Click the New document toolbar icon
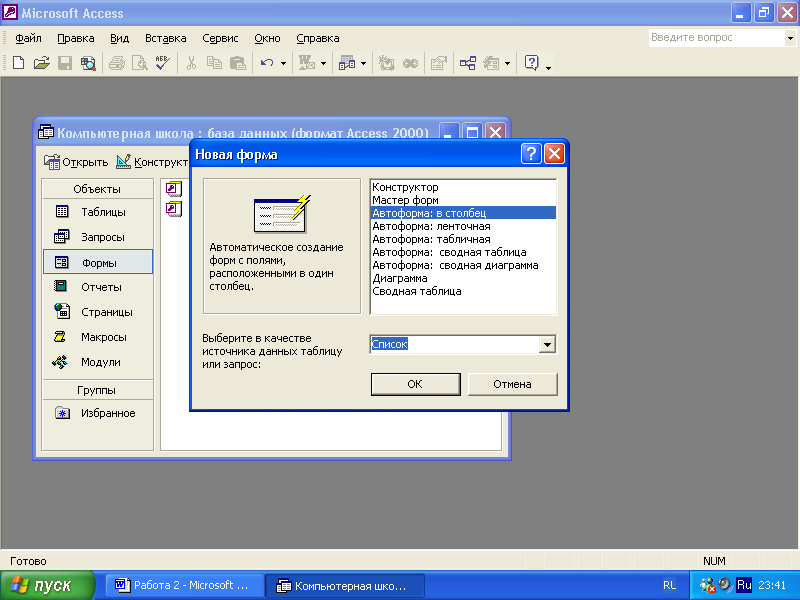Image resolution: width=800 pixels, height=600 pixels. point(18,63)
